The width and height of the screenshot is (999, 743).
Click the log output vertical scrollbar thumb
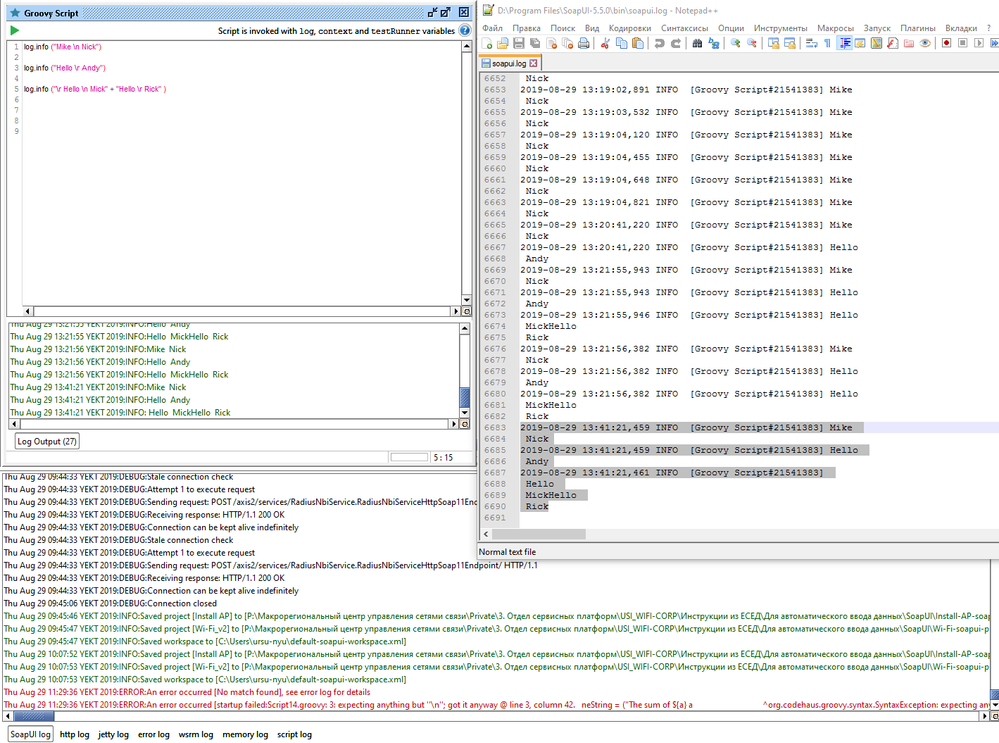pos(464,399)
